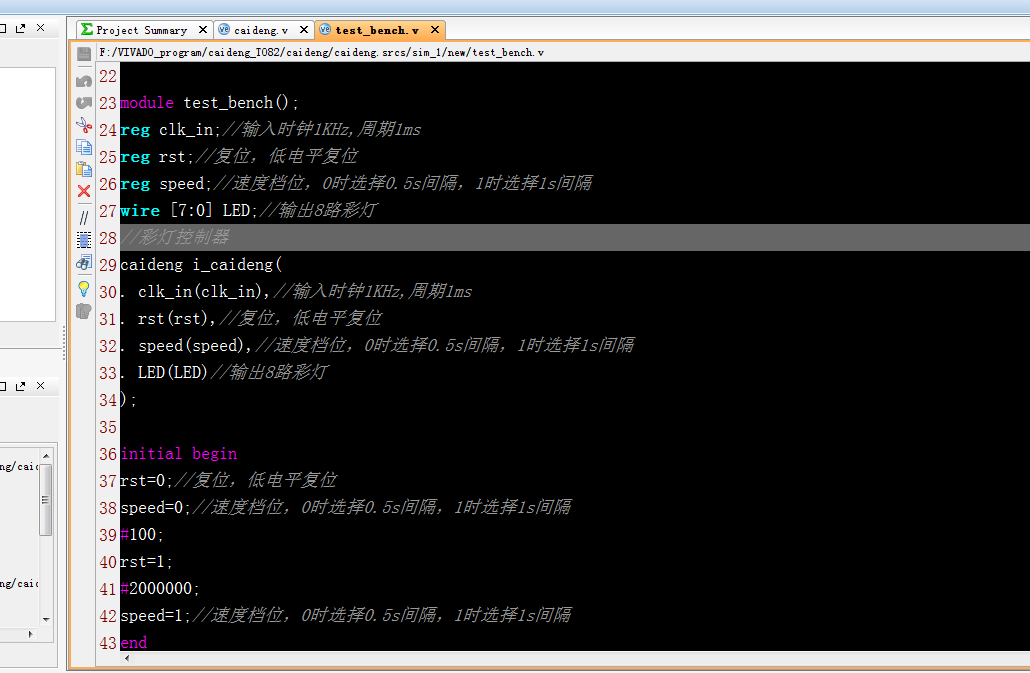Click the Cut scissors icon
Screen dimensions: 1030x673
[84, 124]
